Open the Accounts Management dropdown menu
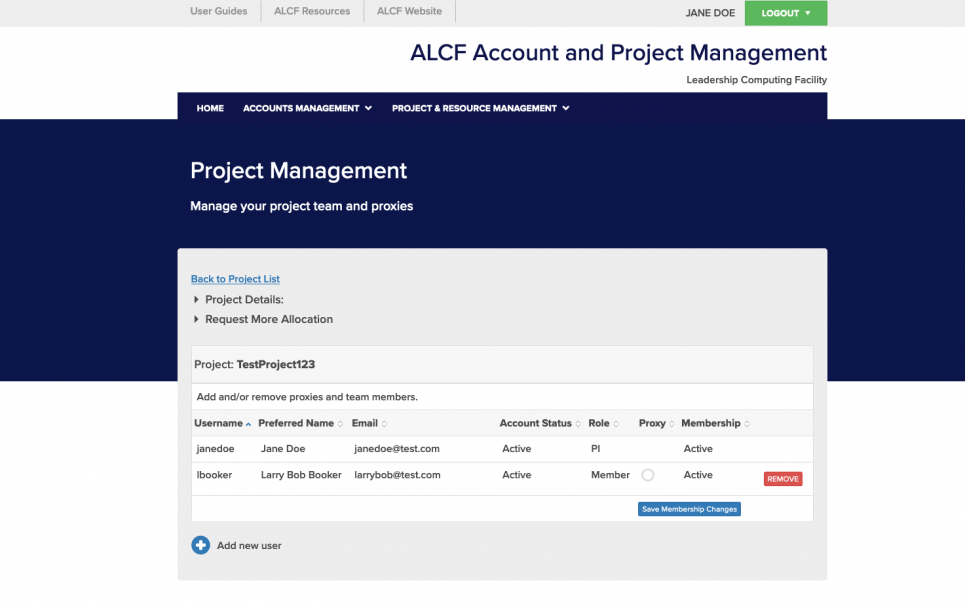This screenshot has width=965, height=606. pyautogui.click(x=307, y=108)
